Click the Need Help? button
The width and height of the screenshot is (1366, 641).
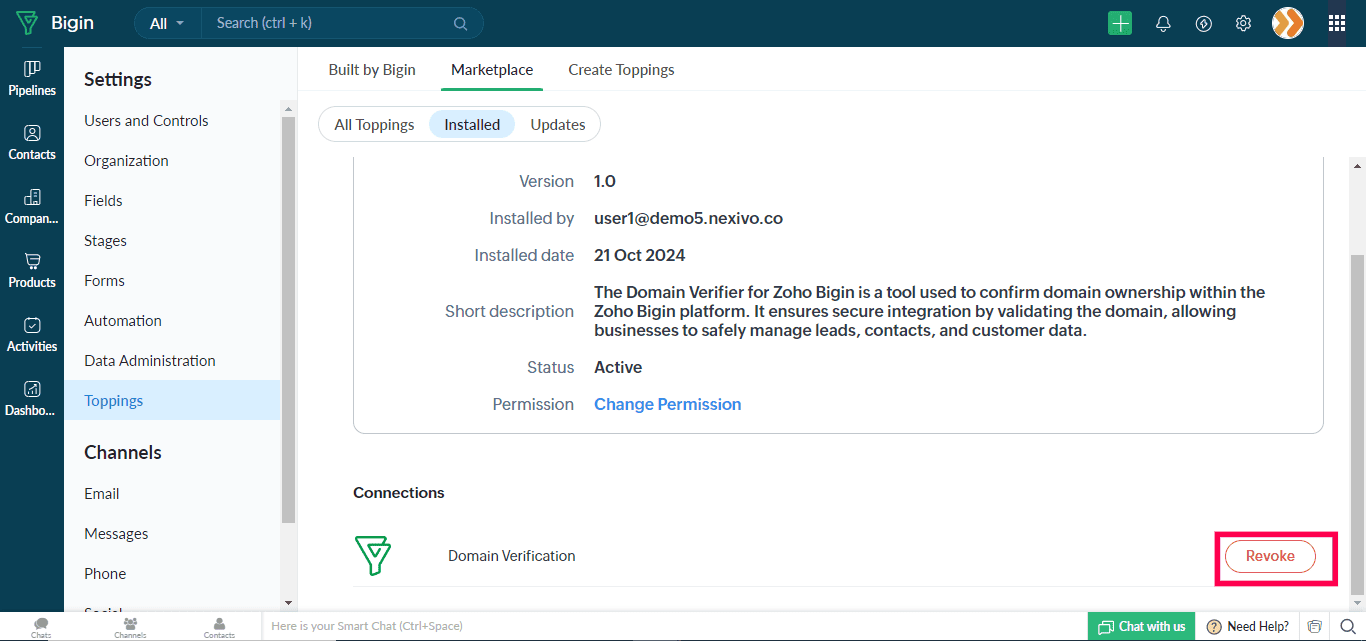click(1248, 626)
